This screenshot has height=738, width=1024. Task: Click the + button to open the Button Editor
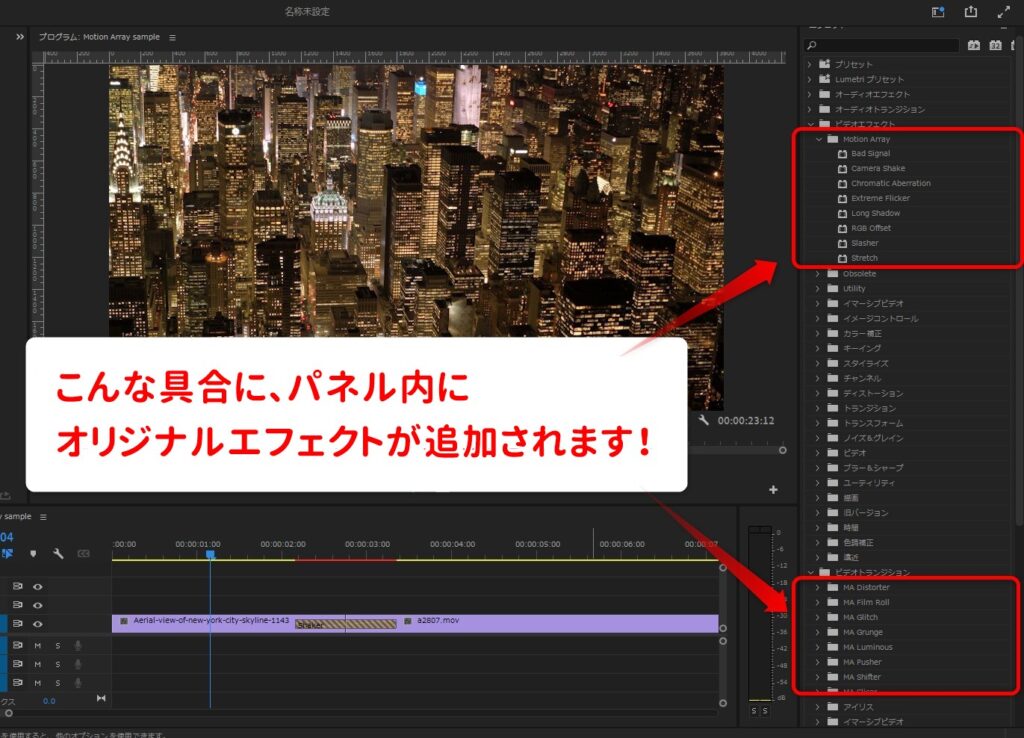click(x=773, y=490)
